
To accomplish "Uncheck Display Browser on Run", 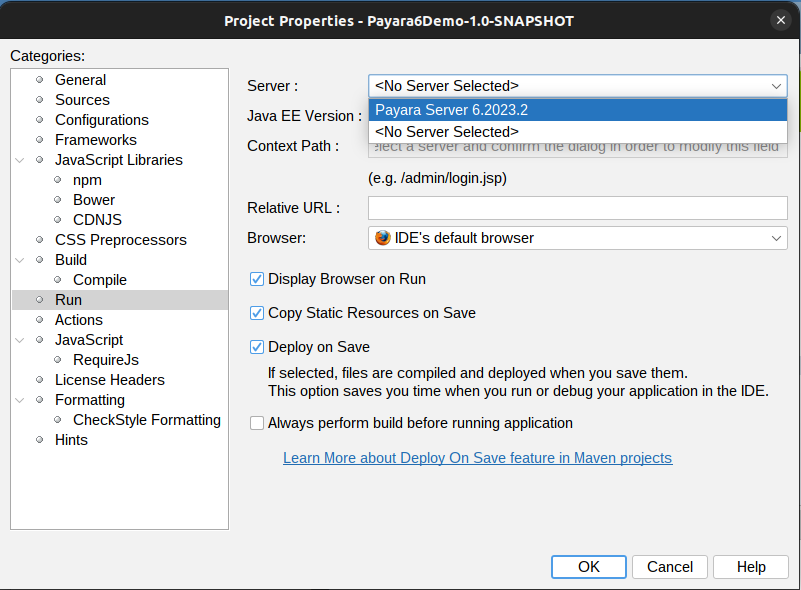I will pos(257,279).
